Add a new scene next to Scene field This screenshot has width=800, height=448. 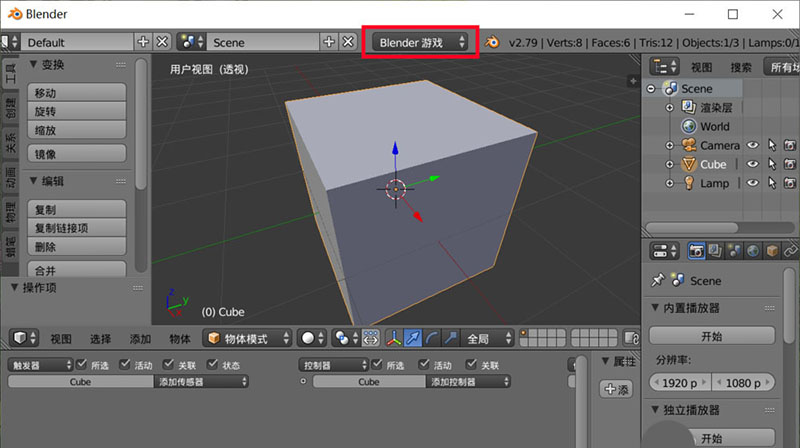[329, 42]
